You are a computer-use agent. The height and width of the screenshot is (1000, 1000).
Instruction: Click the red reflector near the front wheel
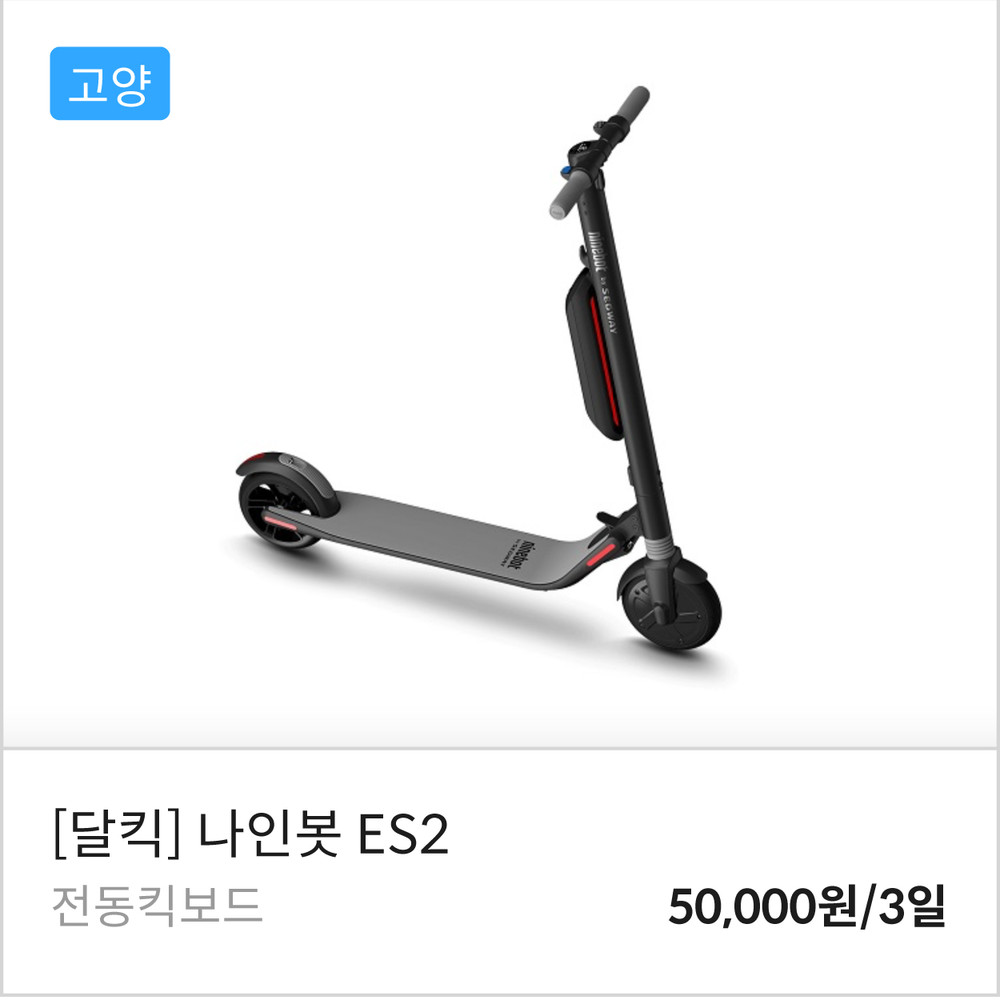click(601, 554)
